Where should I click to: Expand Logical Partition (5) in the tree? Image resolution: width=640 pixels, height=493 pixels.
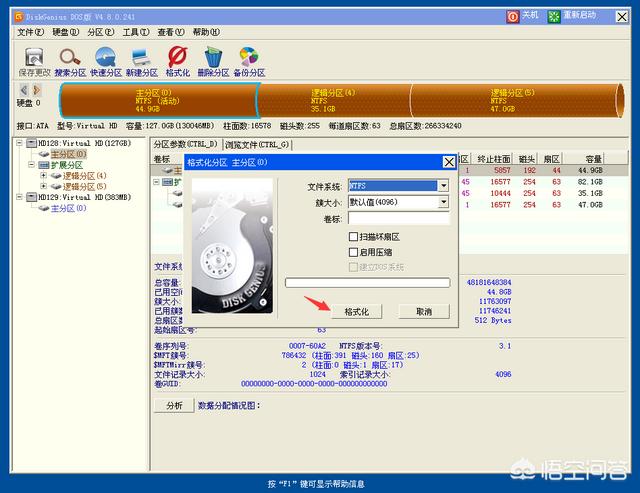click(x=43, y=186)
